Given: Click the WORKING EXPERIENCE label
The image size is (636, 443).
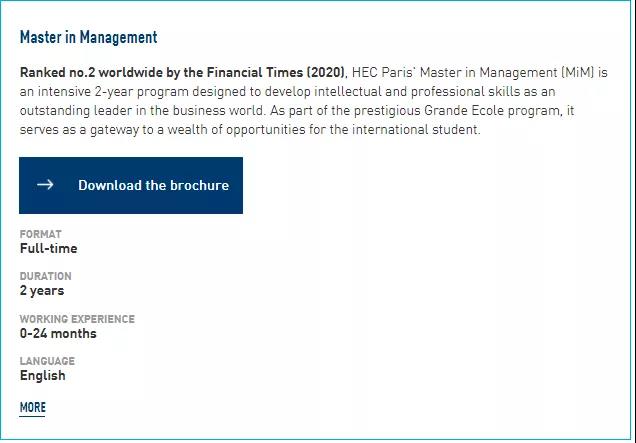Looking at the screenshot, I should pos(77,319).
